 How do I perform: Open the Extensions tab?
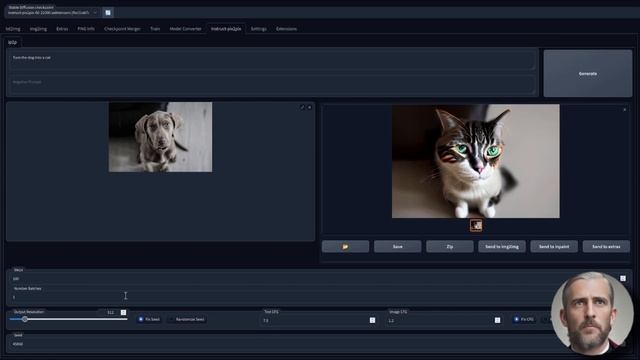286,29
